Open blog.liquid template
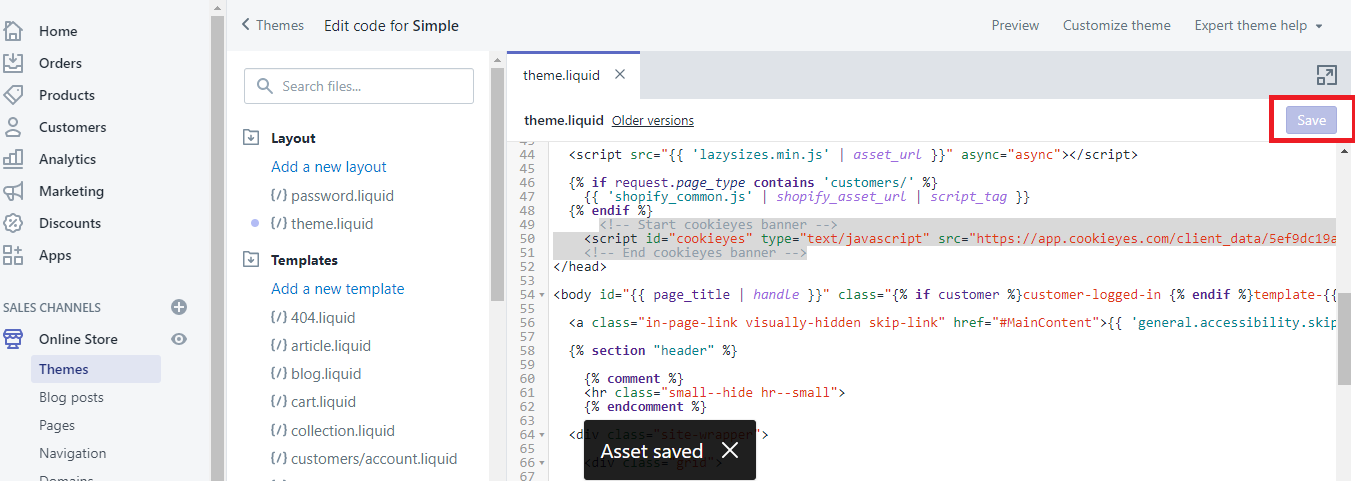 326,373
